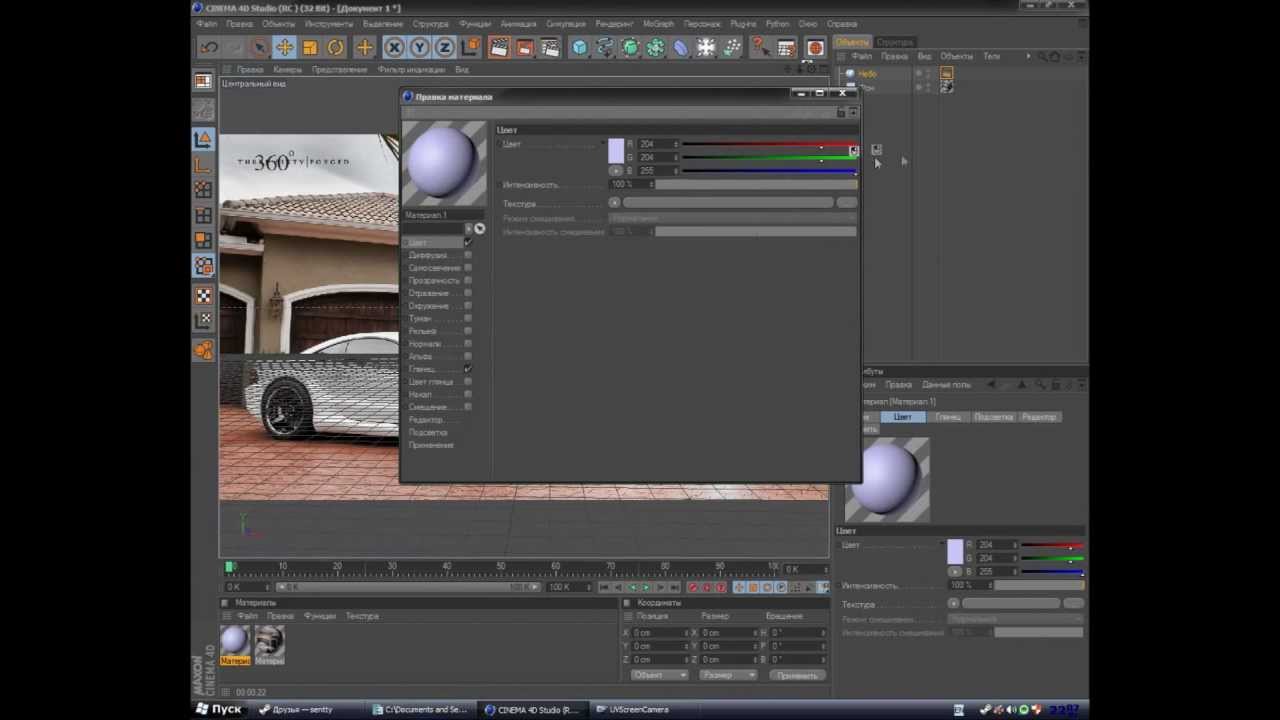This screenshot has height=720, width=1280.
Task: Click the texture browse button at row end
Action: tap(846, 203)
